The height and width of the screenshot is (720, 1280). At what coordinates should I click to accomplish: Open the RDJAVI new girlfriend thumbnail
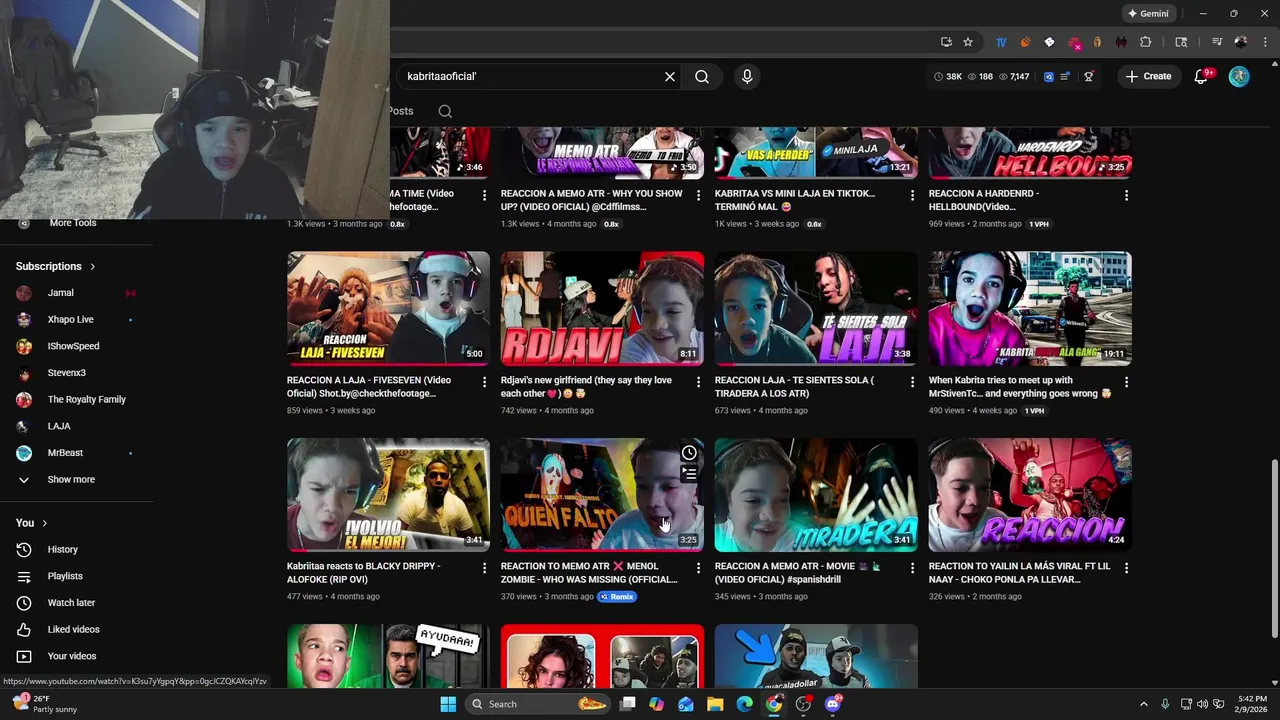point(602,308)
